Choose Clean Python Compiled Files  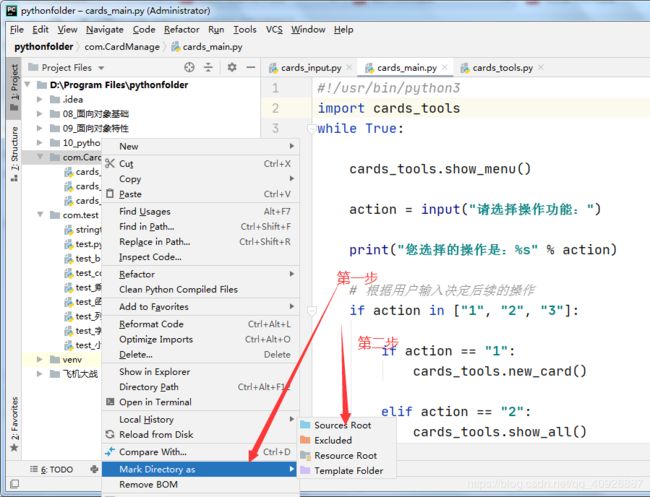(200, 289)
